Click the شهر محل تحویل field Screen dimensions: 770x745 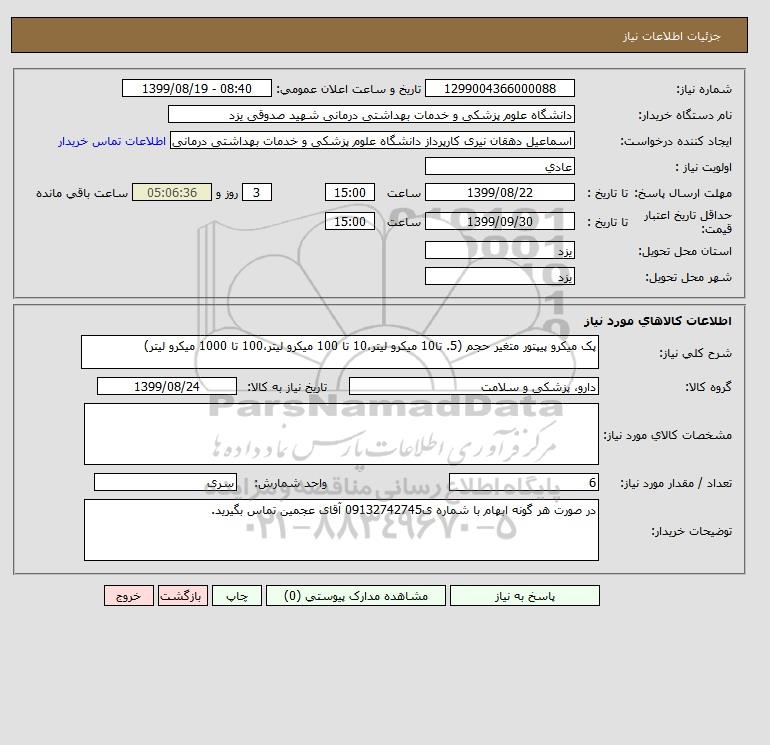click(499, 276)
